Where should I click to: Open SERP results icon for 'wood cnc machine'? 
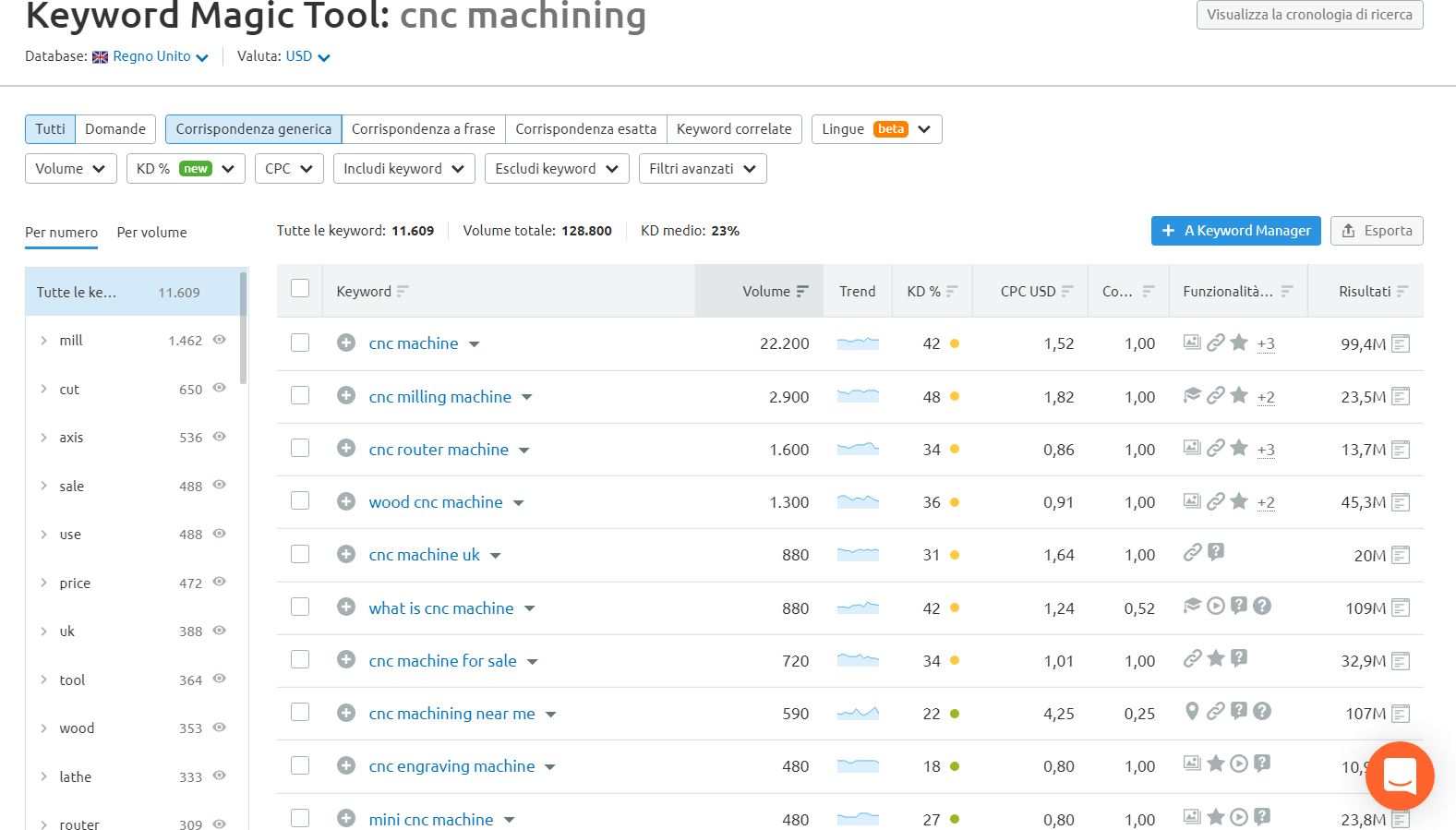point(1401,502)
